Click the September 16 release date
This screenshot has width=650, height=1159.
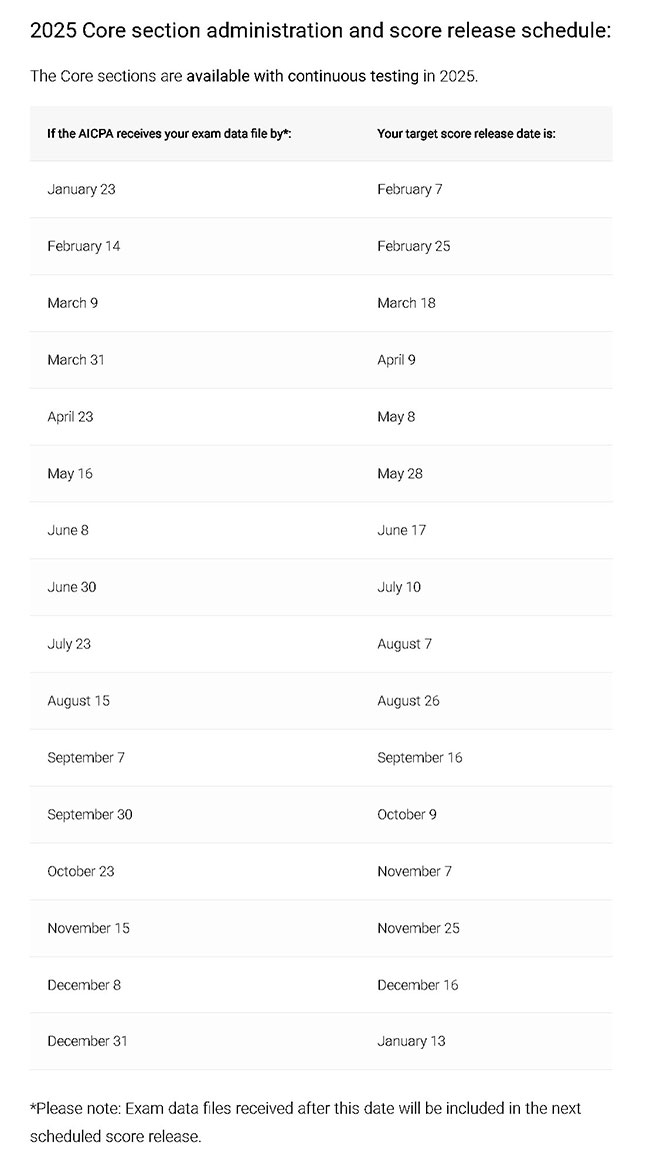(419, 758)
